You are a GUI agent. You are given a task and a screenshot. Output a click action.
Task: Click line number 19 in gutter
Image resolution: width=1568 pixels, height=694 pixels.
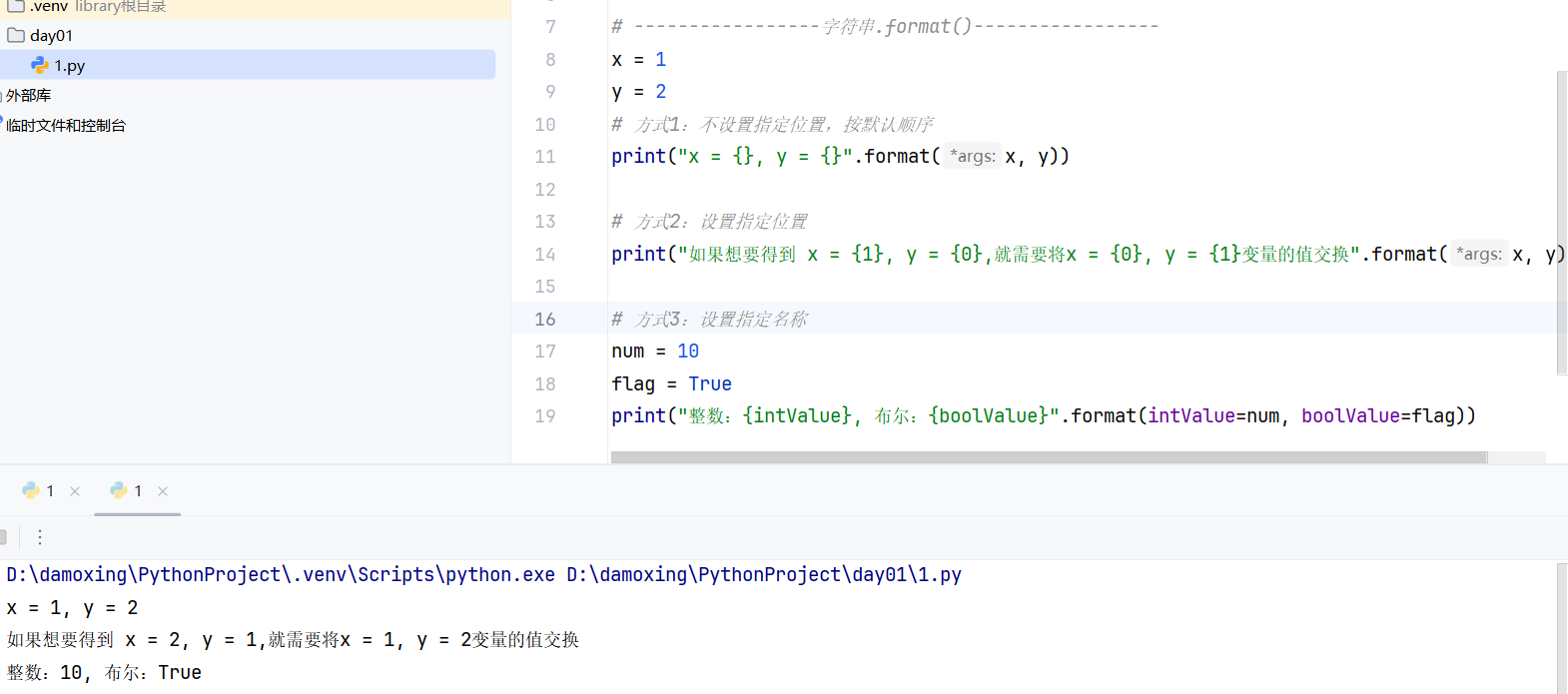(544, 415)
